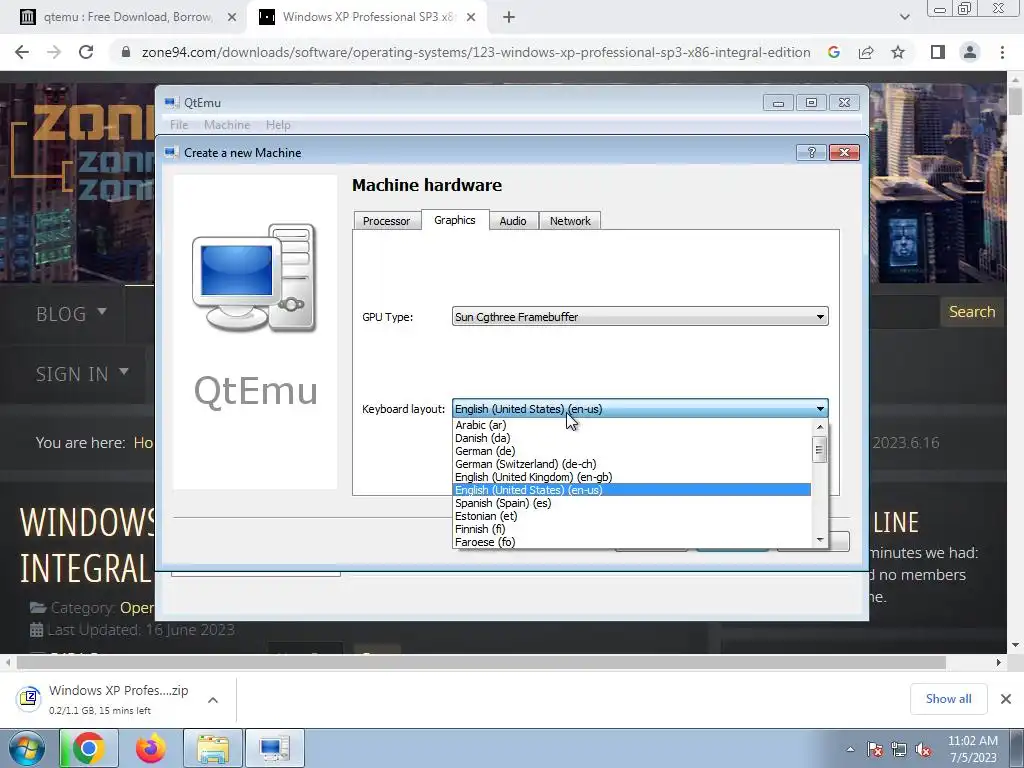
Task: Reload the zone94 page
Action: tap(86, 52)
